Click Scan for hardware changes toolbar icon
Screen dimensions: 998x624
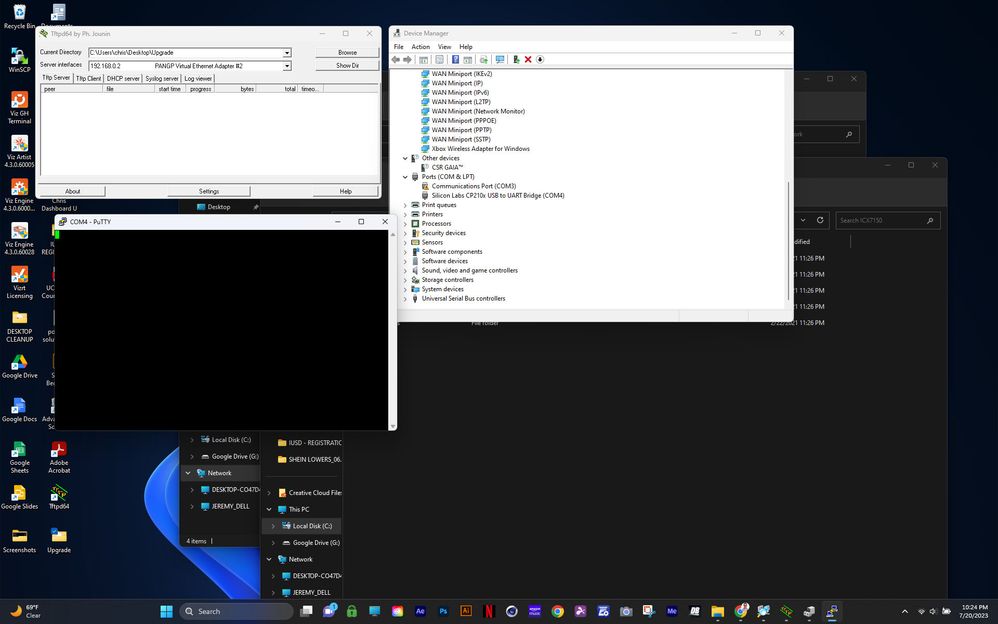point(499,59)
